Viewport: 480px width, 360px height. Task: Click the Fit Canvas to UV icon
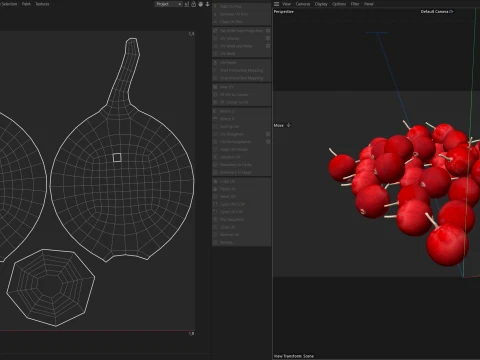pyautogui.click(x=215, y=102)
